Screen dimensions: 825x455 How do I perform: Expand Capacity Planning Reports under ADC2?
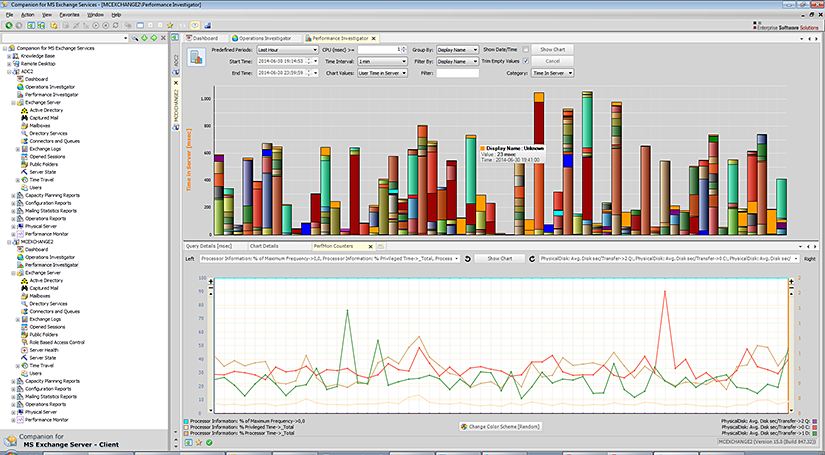click(14, 195)
